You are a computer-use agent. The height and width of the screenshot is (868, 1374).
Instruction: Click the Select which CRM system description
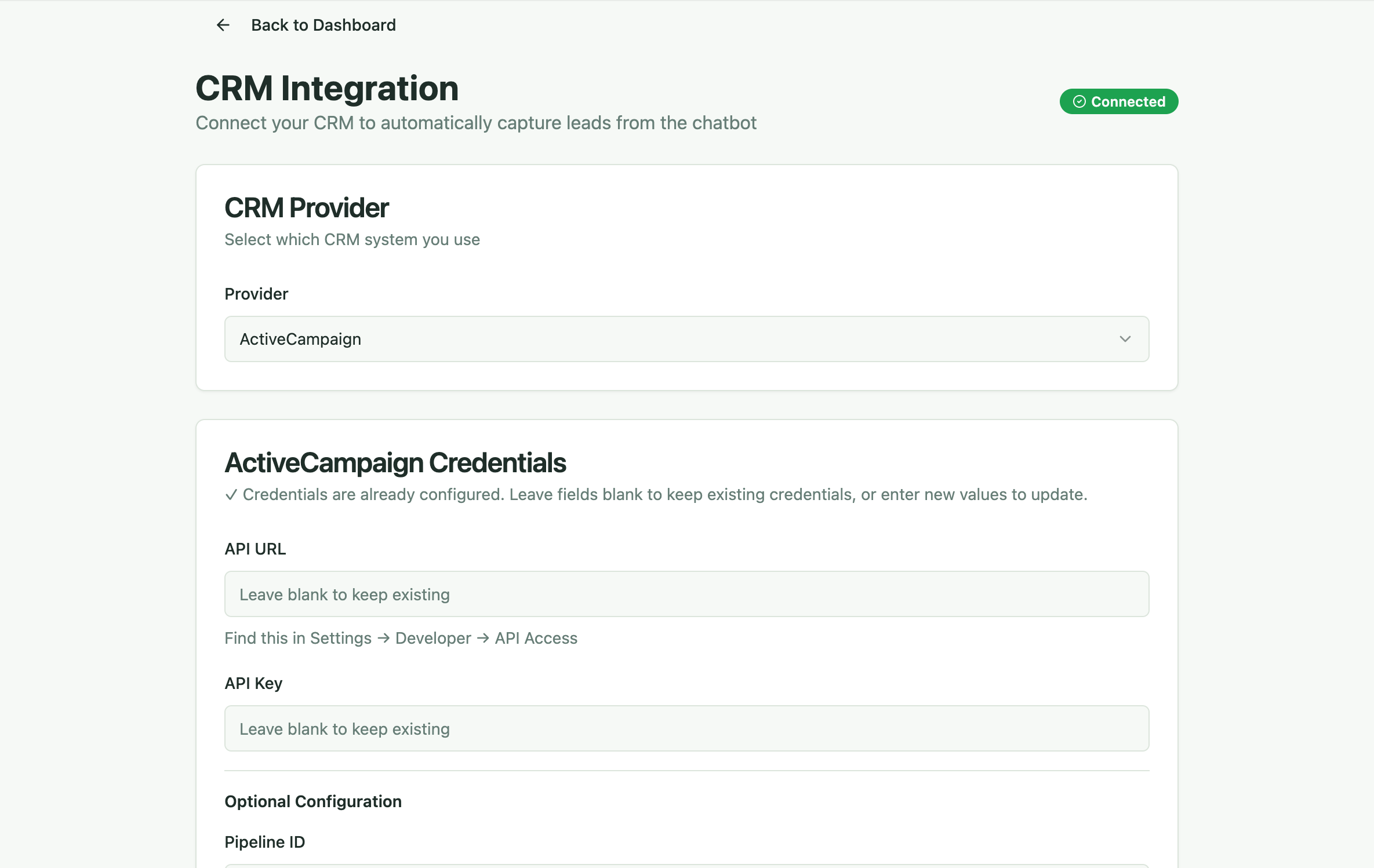[x=352, y=239]
